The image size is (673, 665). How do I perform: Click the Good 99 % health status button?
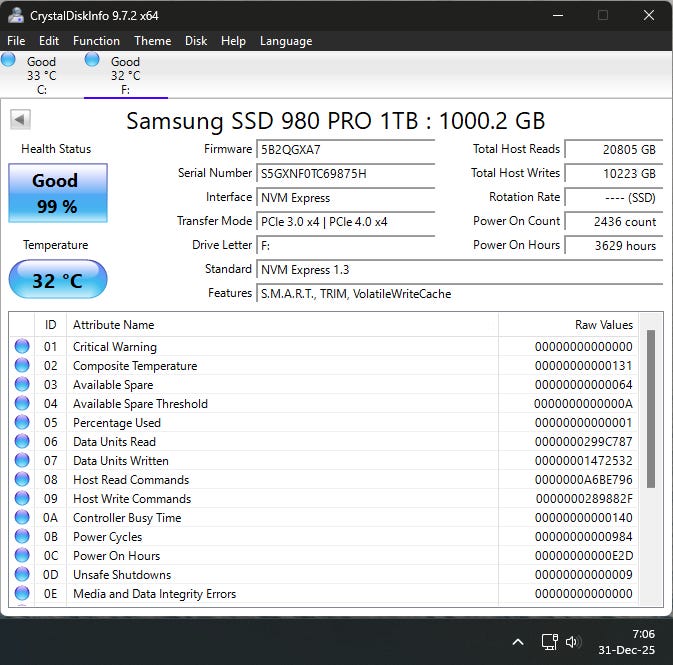pyautogui.click(x=55, y=193)
